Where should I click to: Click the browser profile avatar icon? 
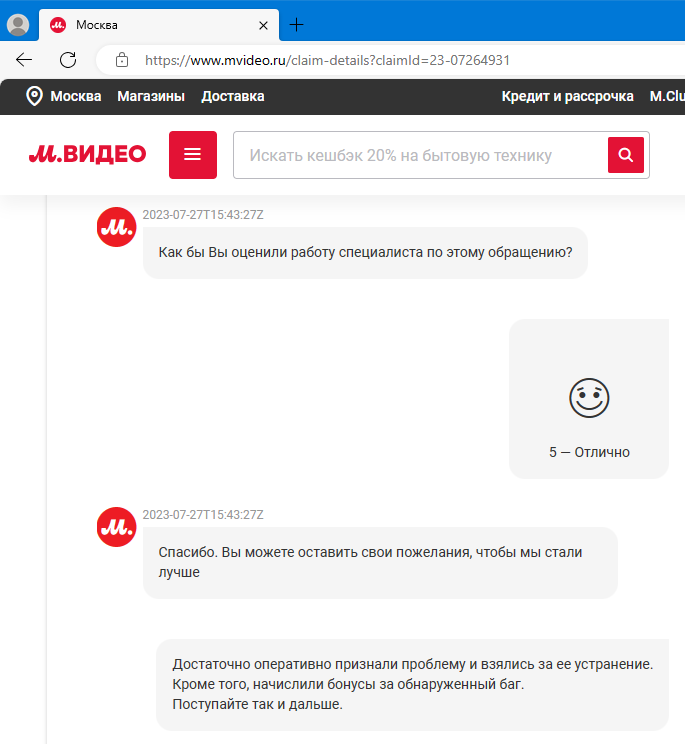[x=18, y=25]
